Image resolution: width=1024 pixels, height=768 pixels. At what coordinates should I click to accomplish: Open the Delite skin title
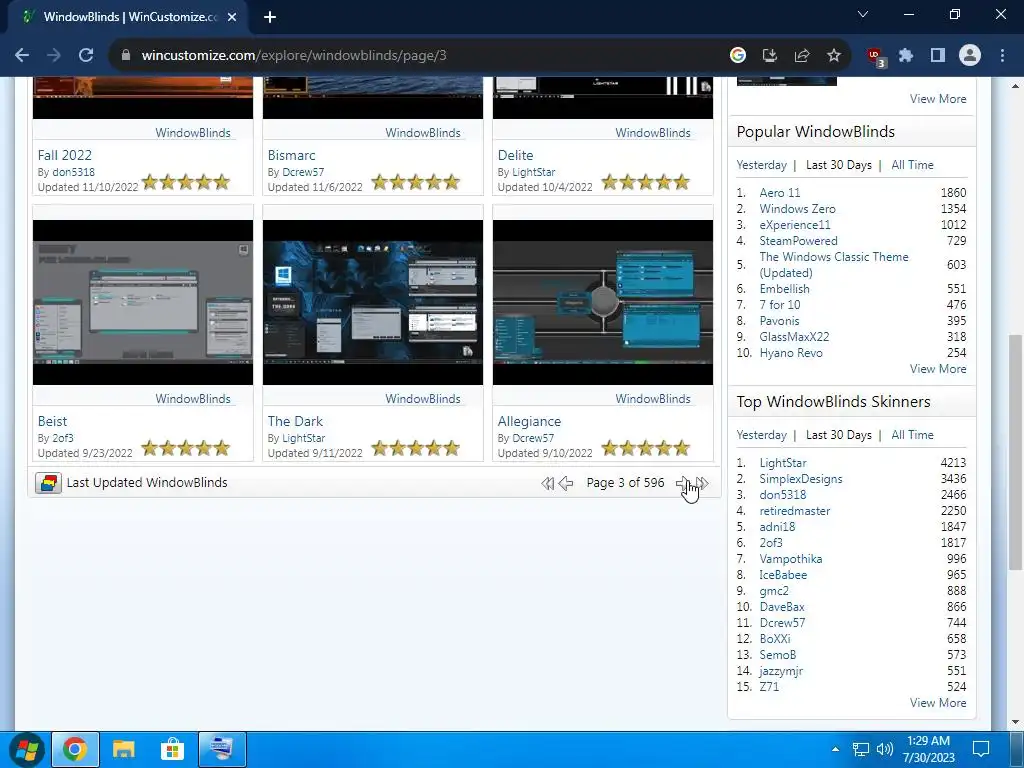pos(515,155)
